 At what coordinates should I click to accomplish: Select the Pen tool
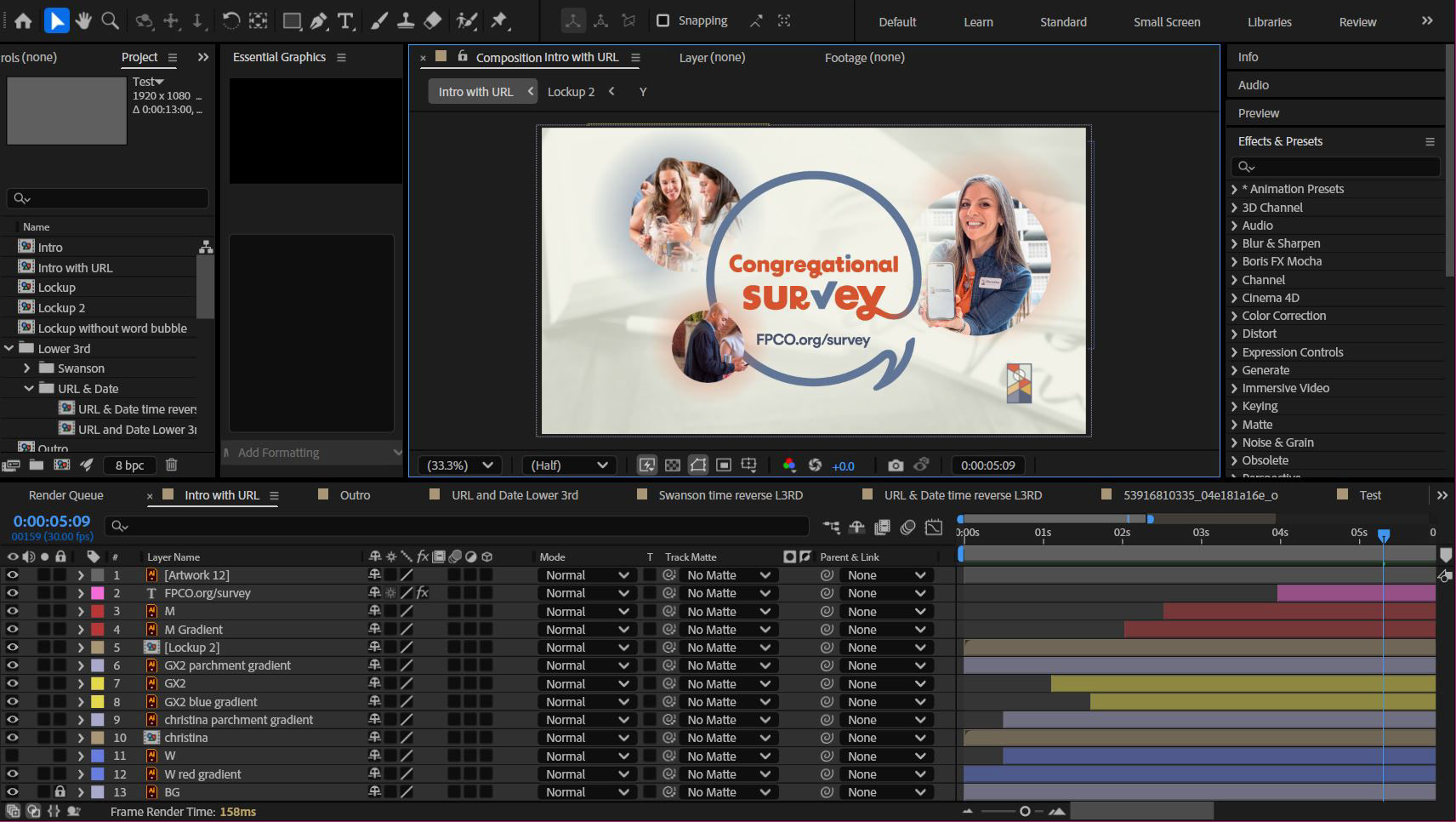(x=319, y=21)
